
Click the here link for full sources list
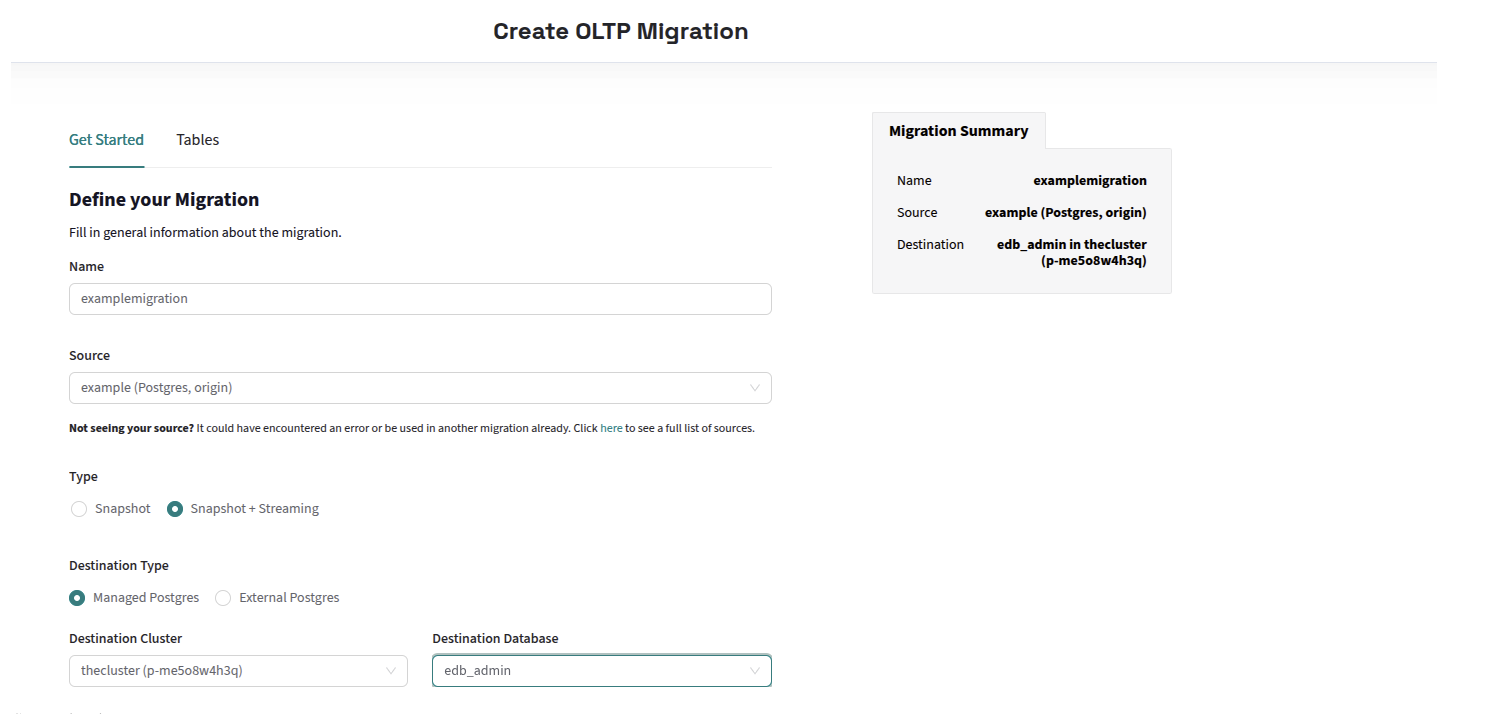(611, 427)
